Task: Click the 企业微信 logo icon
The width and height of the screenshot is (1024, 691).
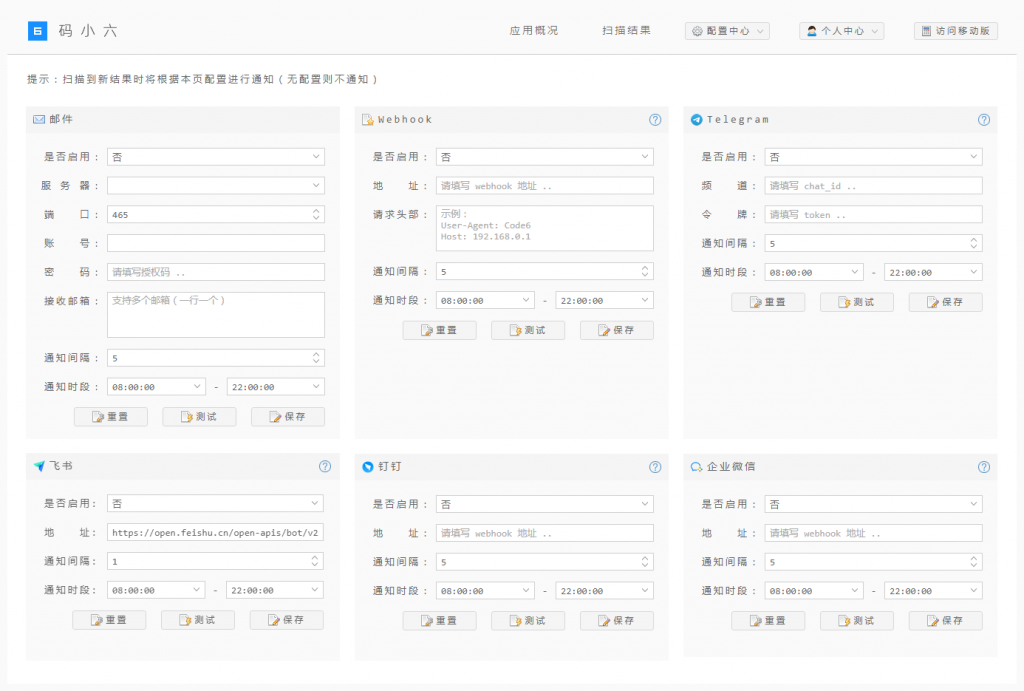Action: click(x=696, y=467)
